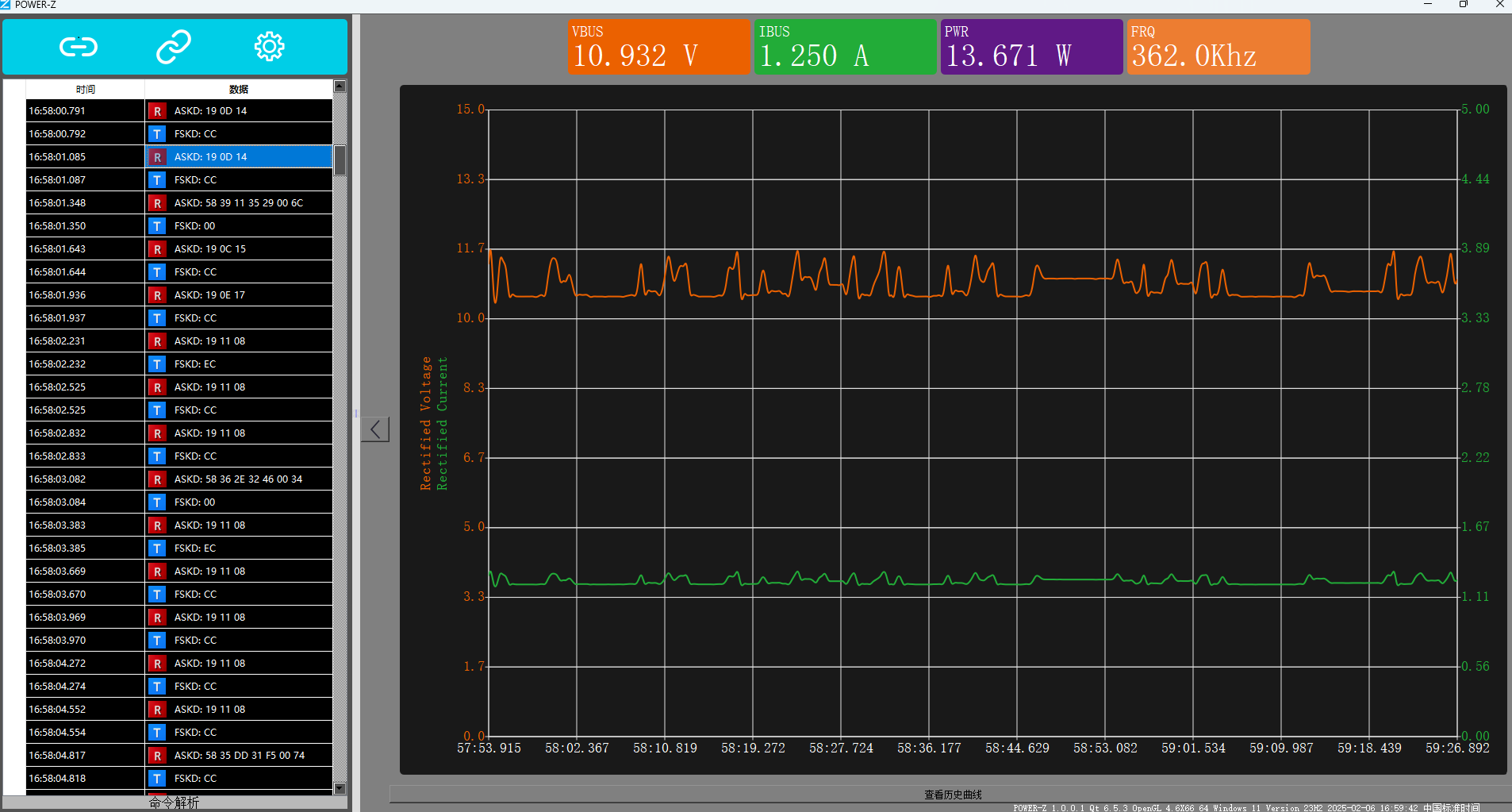Click the timestamp 16:58:04.552

click(57, 709)
